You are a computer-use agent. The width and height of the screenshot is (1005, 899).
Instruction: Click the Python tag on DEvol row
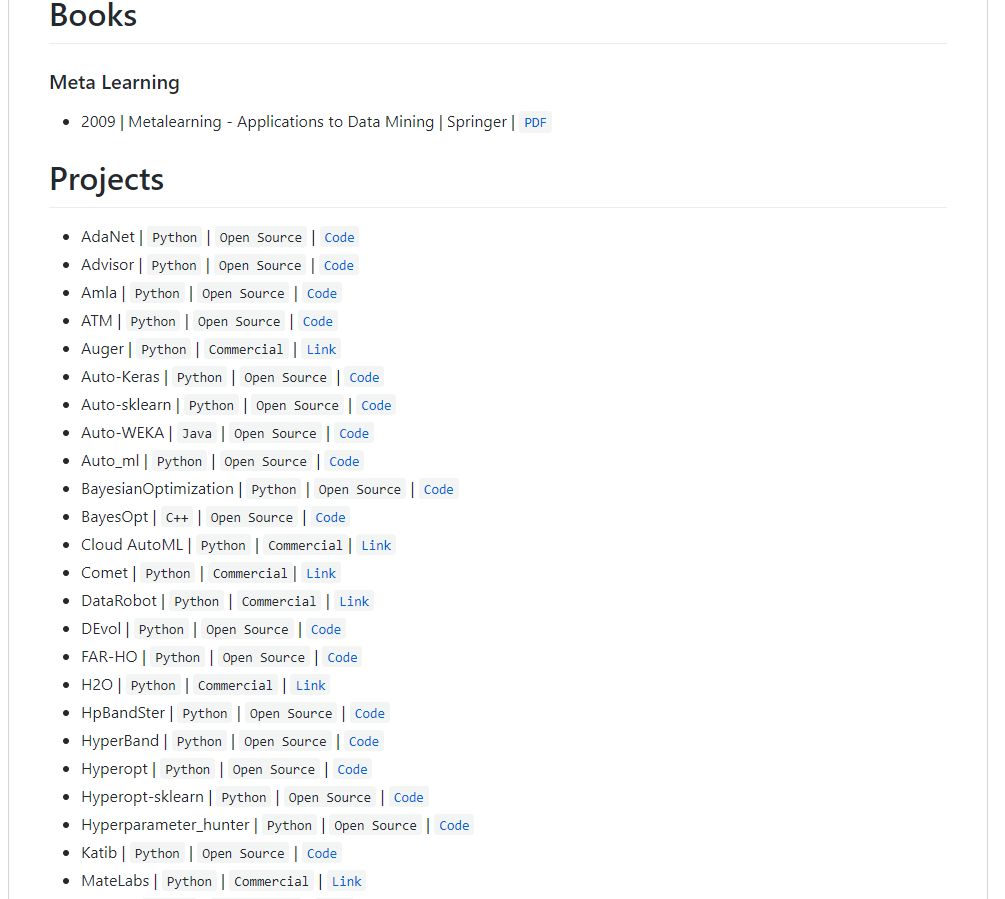pos(161,630)
